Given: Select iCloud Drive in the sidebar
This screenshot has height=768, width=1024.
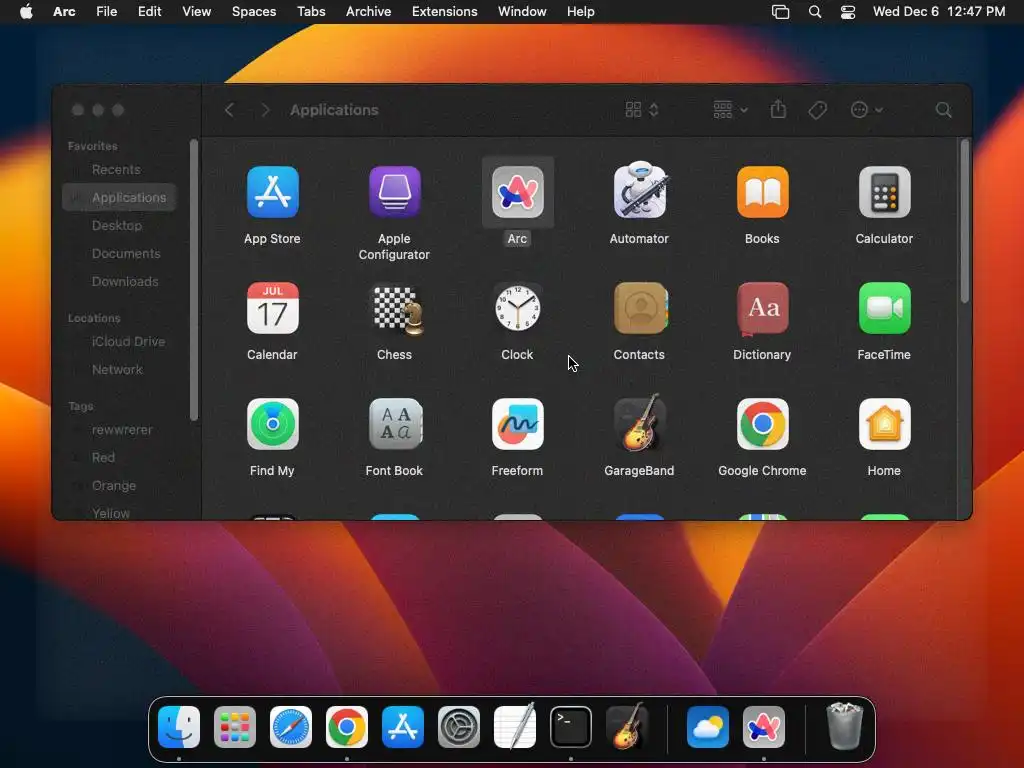Looking at the screenshot, I should [119, 342].
